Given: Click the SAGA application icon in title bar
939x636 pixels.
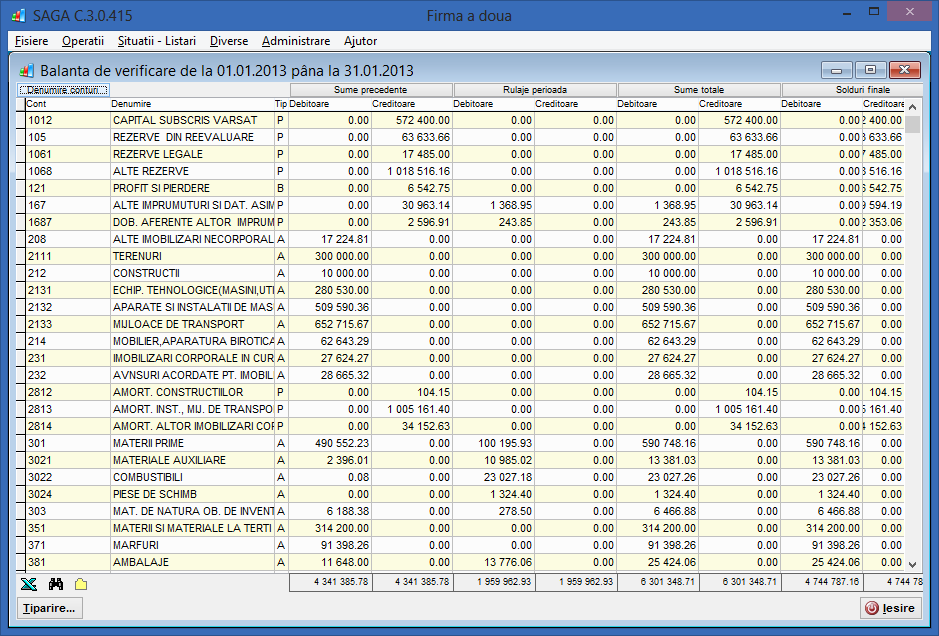Looking at the screenshot, I should pyautogui.click(x=17, y=16).
